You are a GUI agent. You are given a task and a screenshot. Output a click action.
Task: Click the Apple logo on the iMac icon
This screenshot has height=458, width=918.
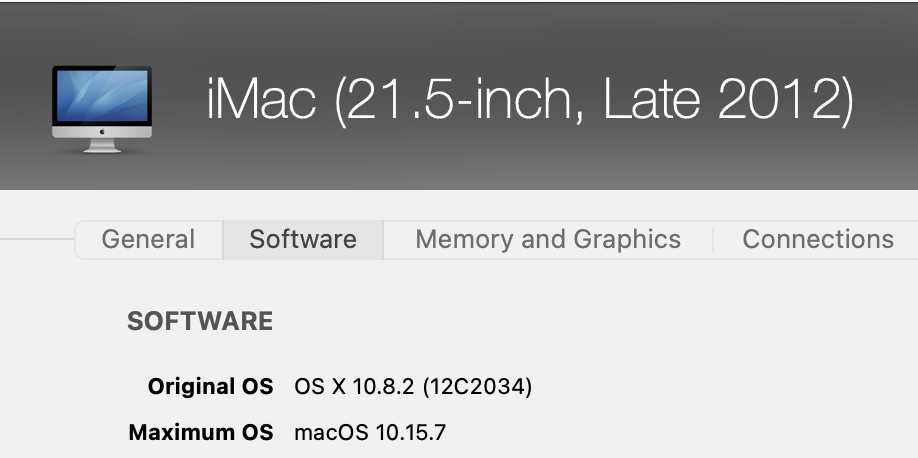pos(101,132)
